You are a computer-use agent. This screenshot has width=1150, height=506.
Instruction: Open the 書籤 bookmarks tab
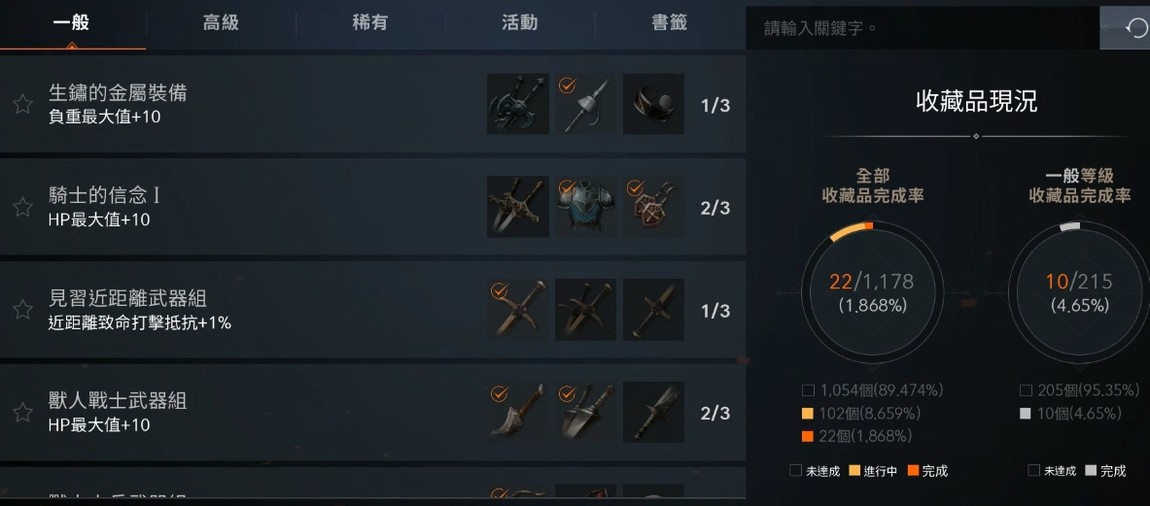(x=670, y=23)
